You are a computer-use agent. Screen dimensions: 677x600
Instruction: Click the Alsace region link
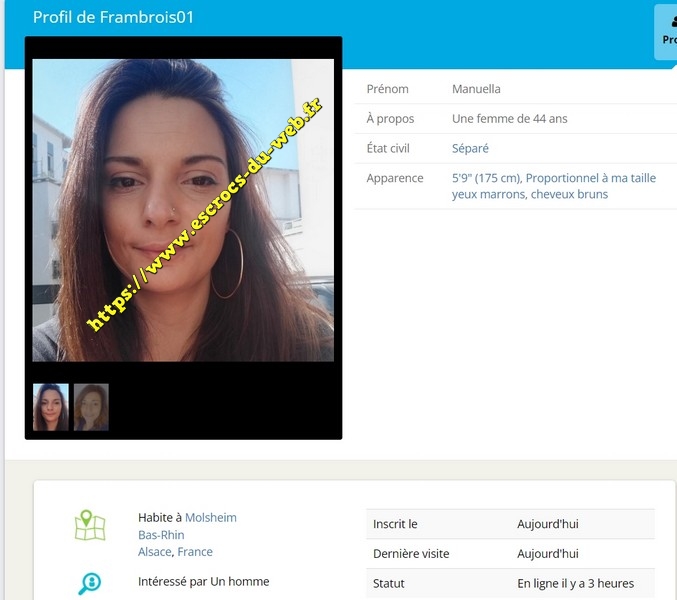coord(154,552)
